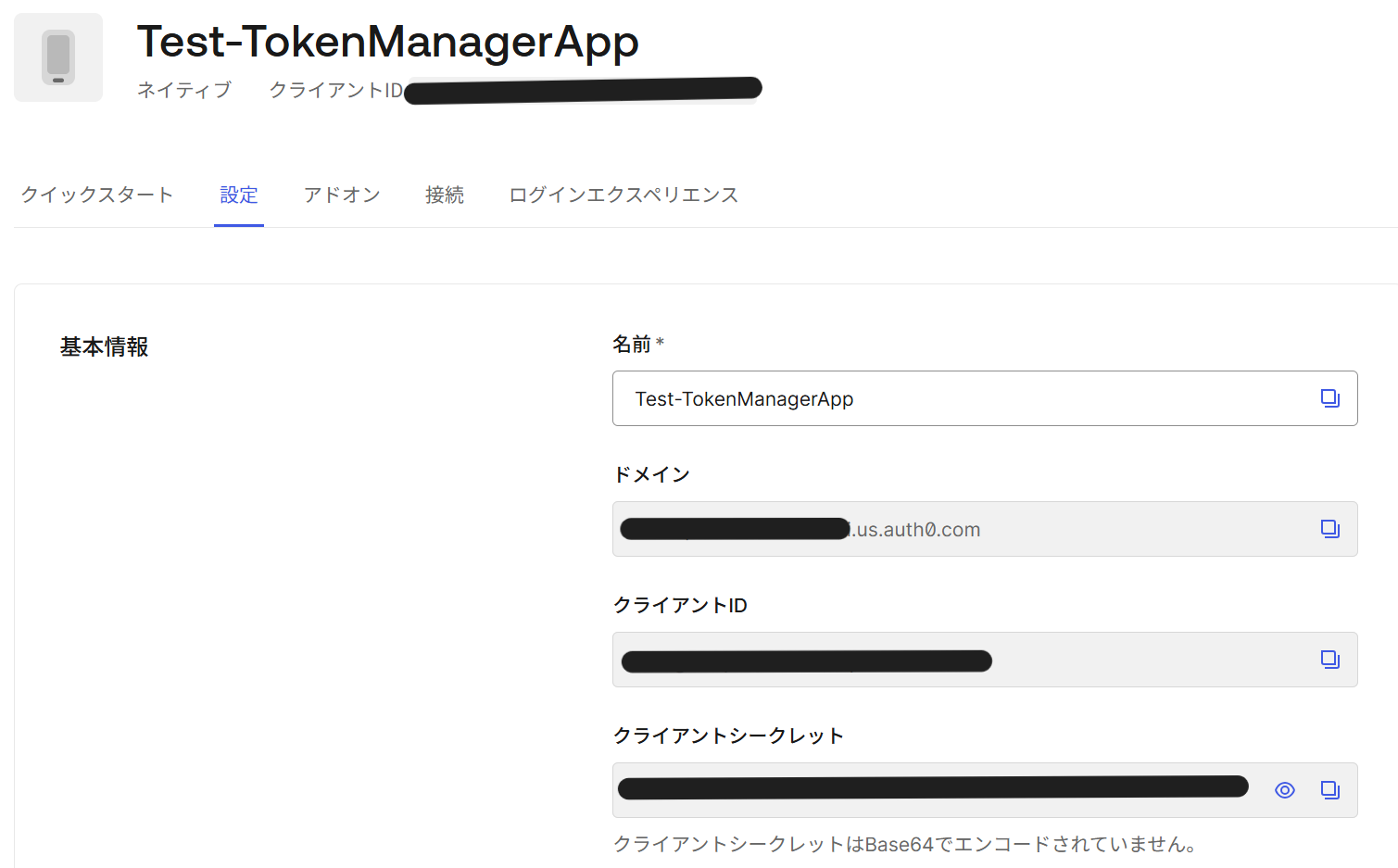
Task: Copy the クライアントID with its copy icon
Action: tap(1330, 659)
